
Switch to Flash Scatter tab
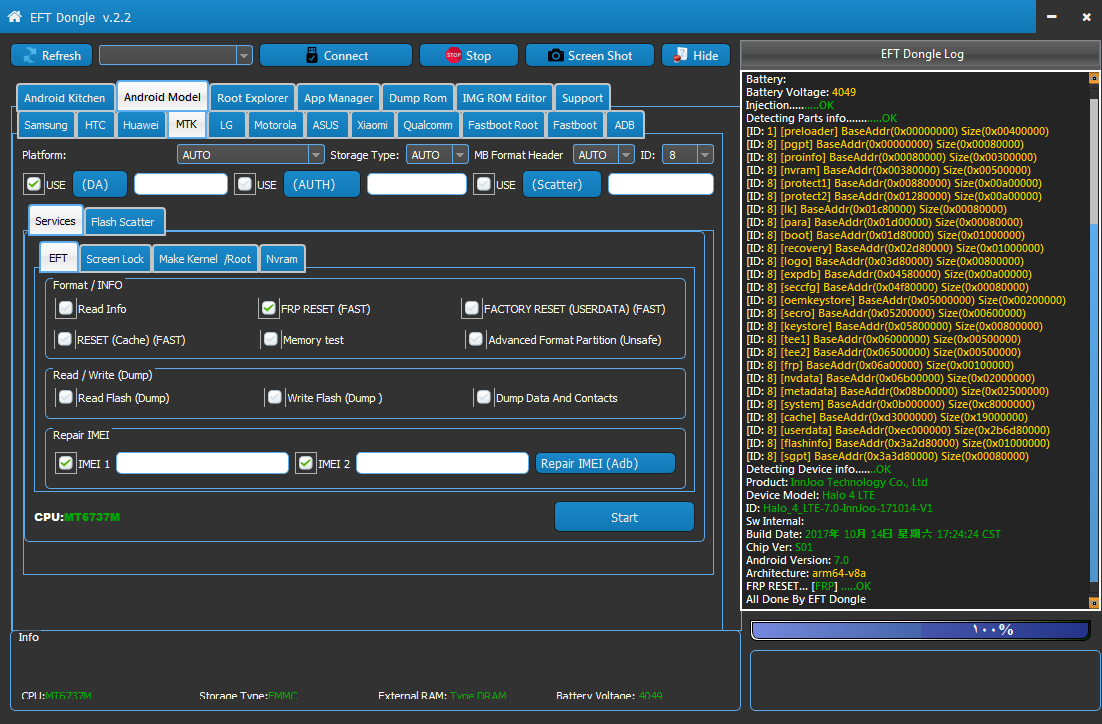point(124,221)
